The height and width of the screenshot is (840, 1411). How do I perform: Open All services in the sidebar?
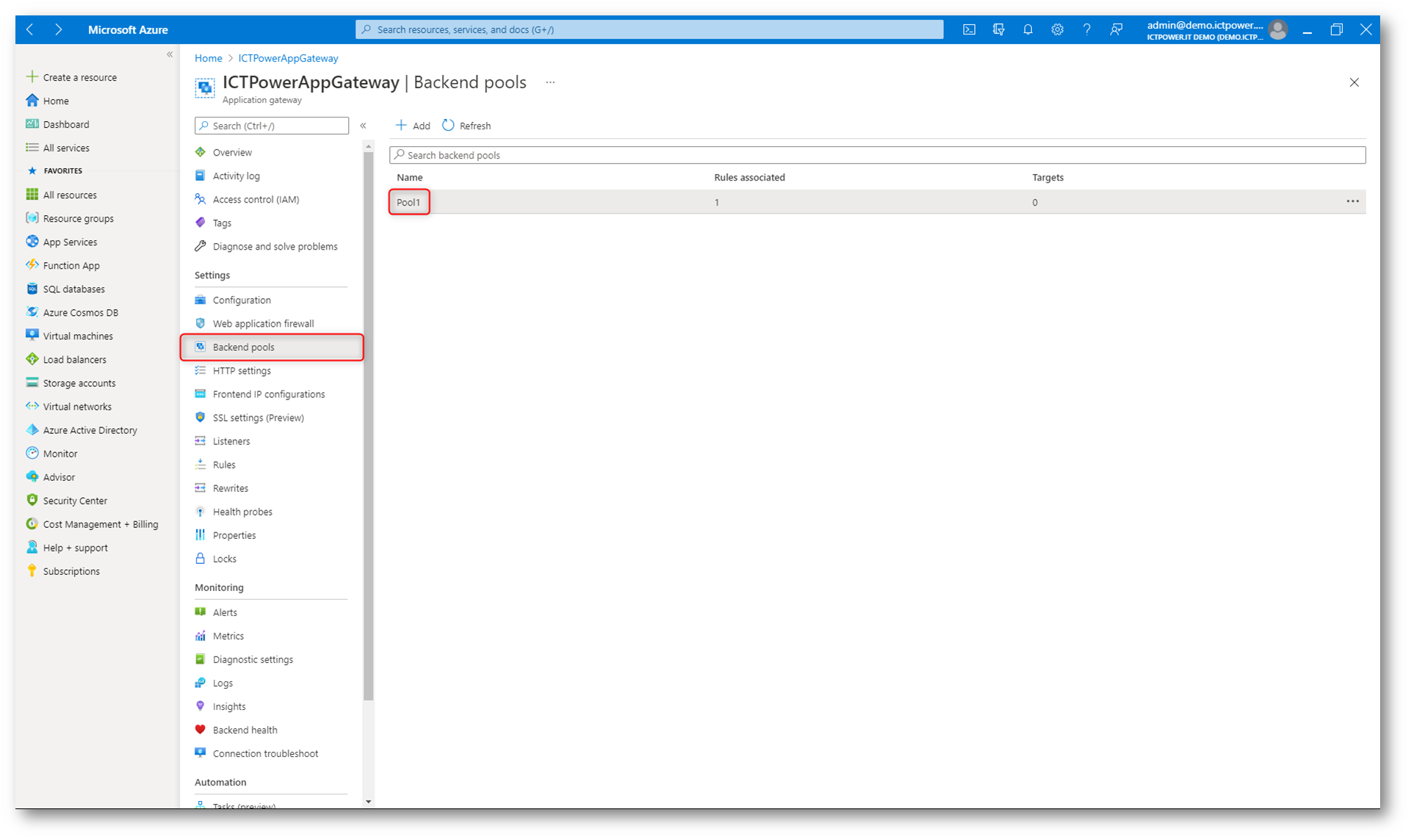(x=58, y=148)
